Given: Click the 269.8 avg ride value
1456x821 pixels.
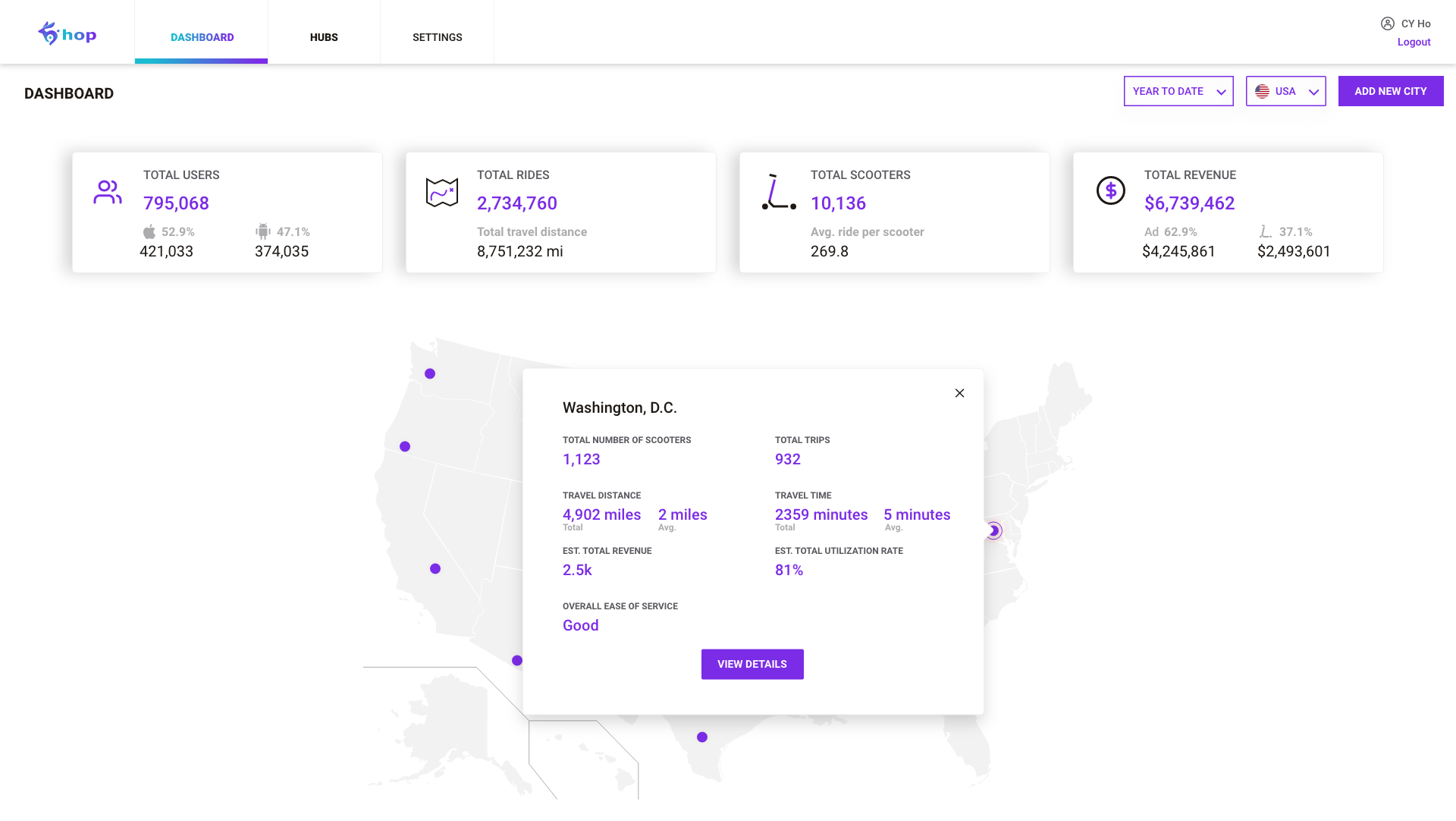Looking at the screenshot, I should pyautogui.click(x=830, y=251).
